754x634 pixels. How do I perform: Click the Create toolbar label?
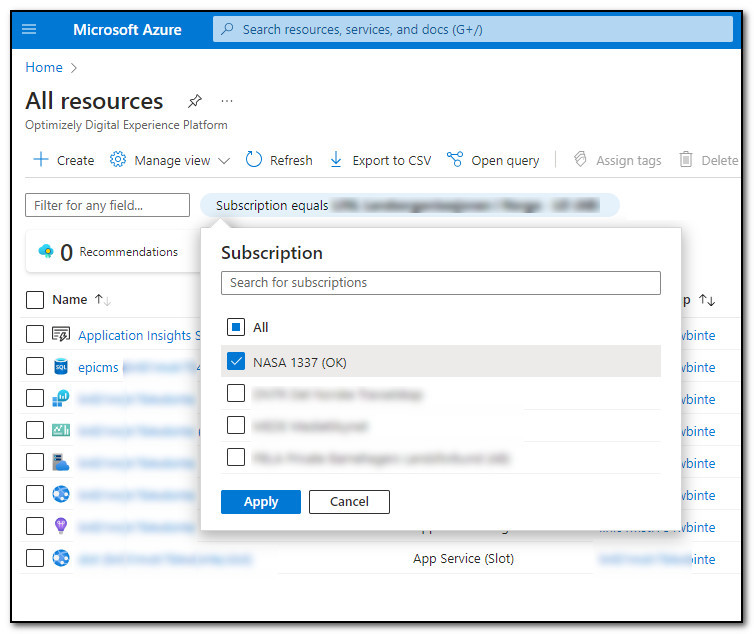[x=75, y=160]
